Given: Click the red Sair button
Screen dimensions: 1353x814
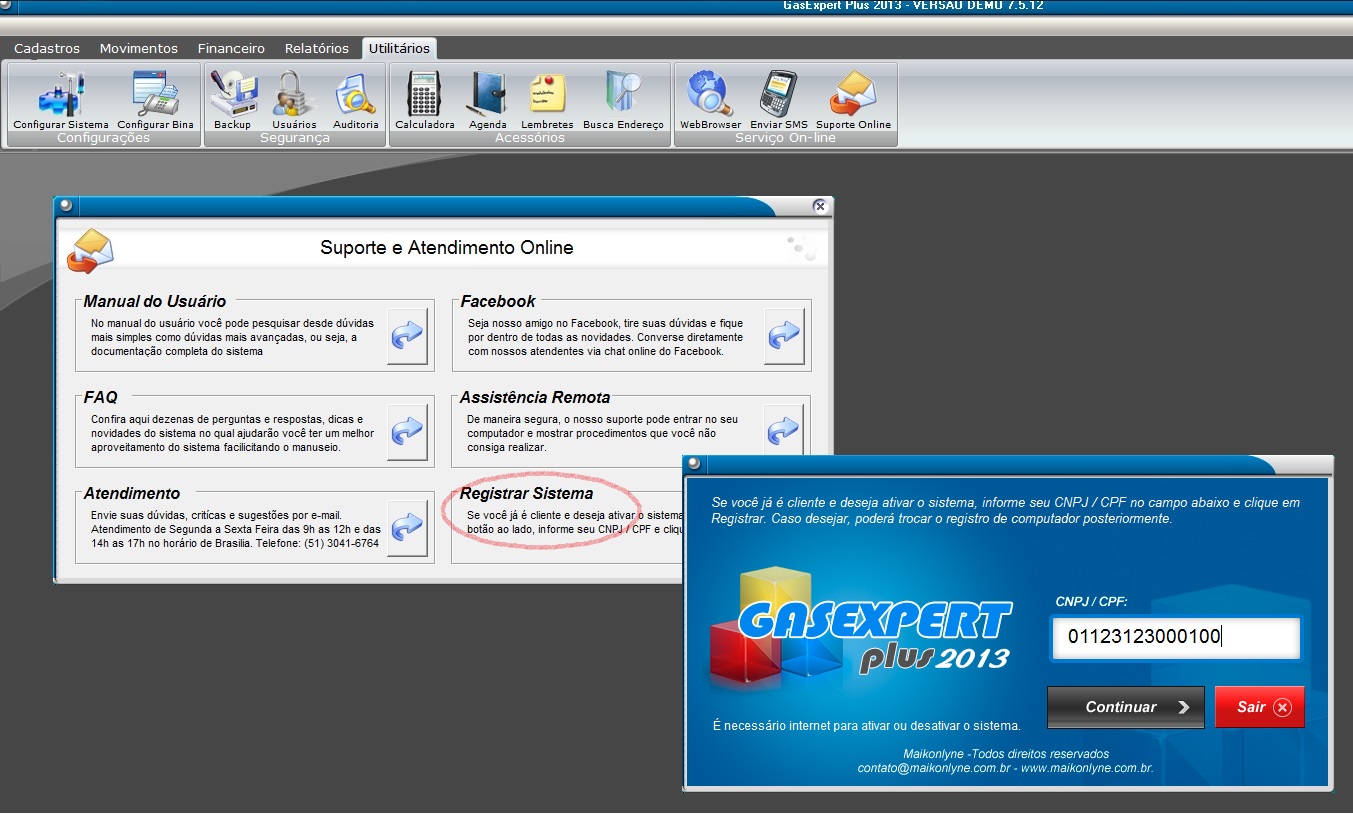Looking at the screenshot, I should point(1260,707).
